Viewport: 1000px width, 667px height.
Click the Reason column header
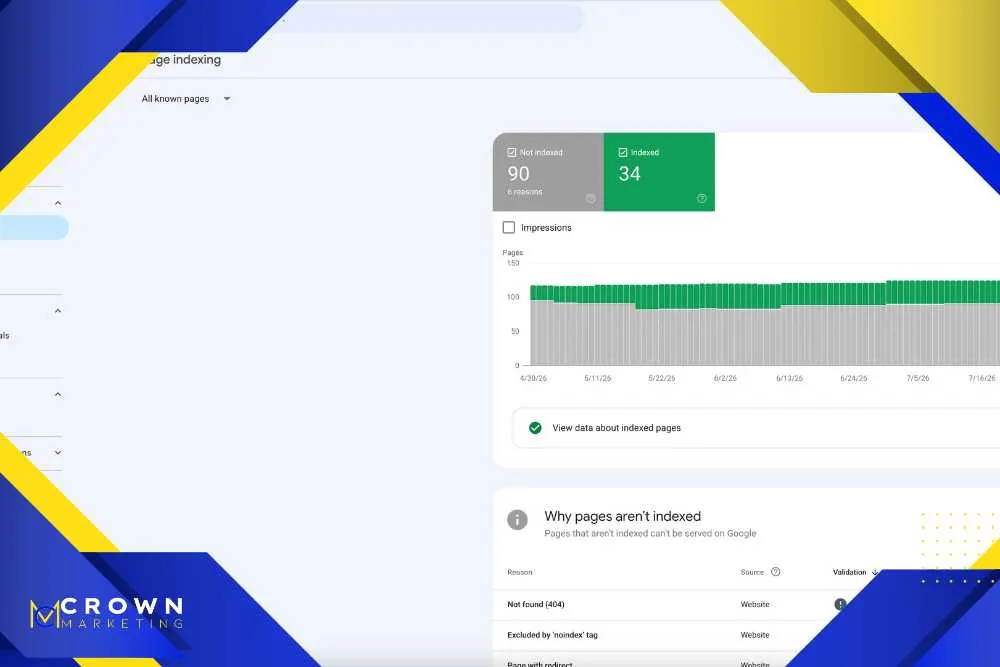(x=520, y=573)
